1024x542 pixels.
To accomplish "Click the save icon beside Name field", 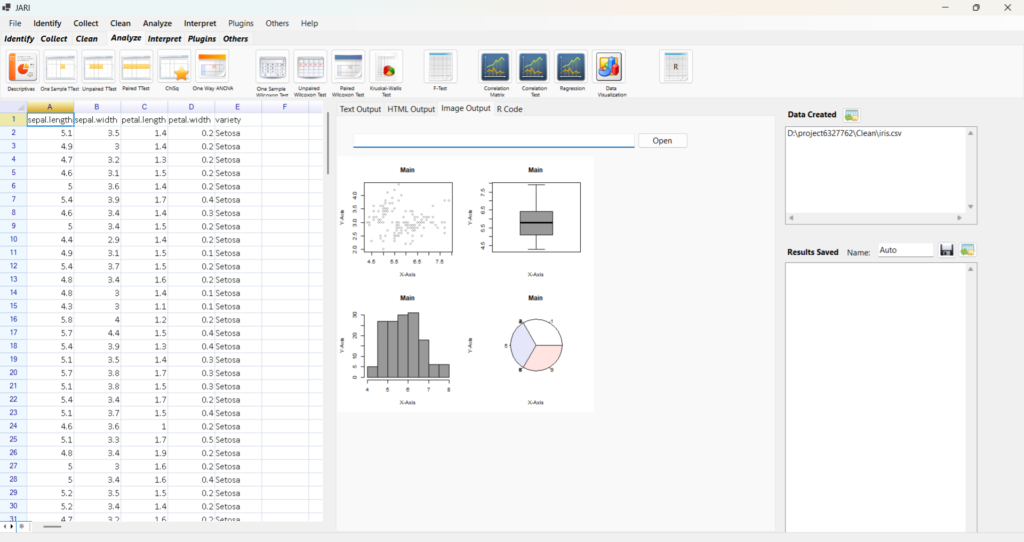I will coord(946,250).
